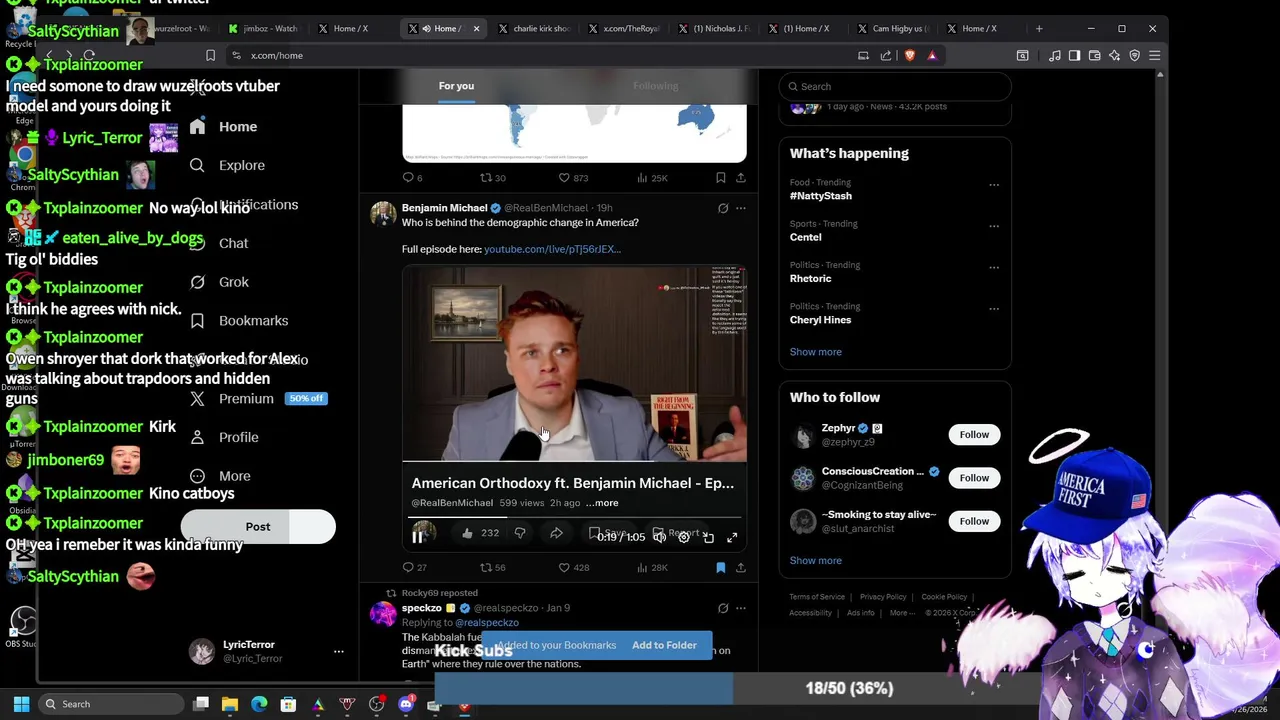Follow Zephyr
Screen dimensions: 1280x720
click(x=974, y=435)
